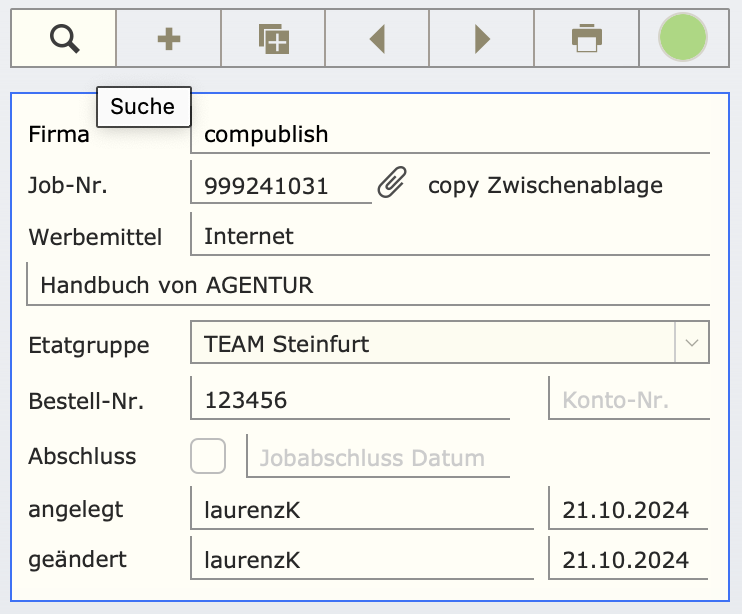Open the Etatgruppe dropdown arrow
The image size is (742, 614).
tap(692, 342)
